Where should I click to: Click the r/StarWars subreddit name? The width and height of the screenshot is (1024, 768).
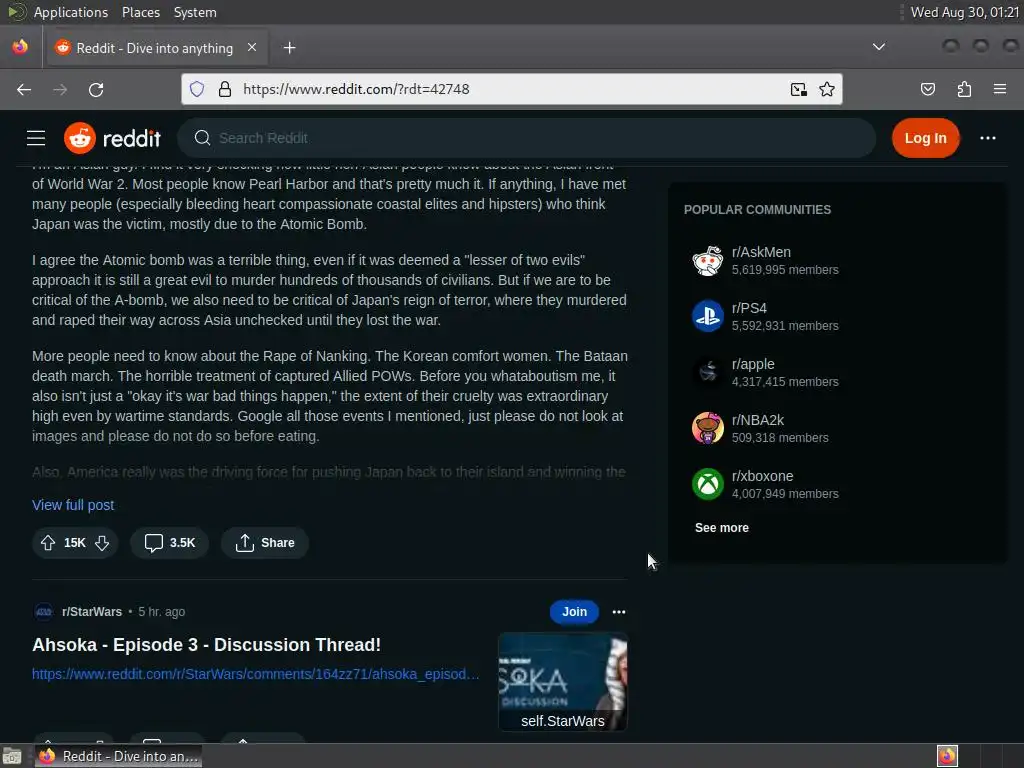91,612
